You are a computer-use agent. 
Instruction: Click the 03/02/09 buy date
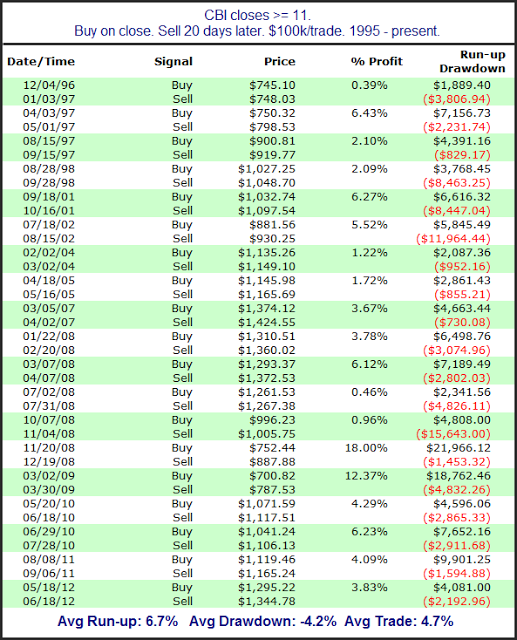click(49, 476)
